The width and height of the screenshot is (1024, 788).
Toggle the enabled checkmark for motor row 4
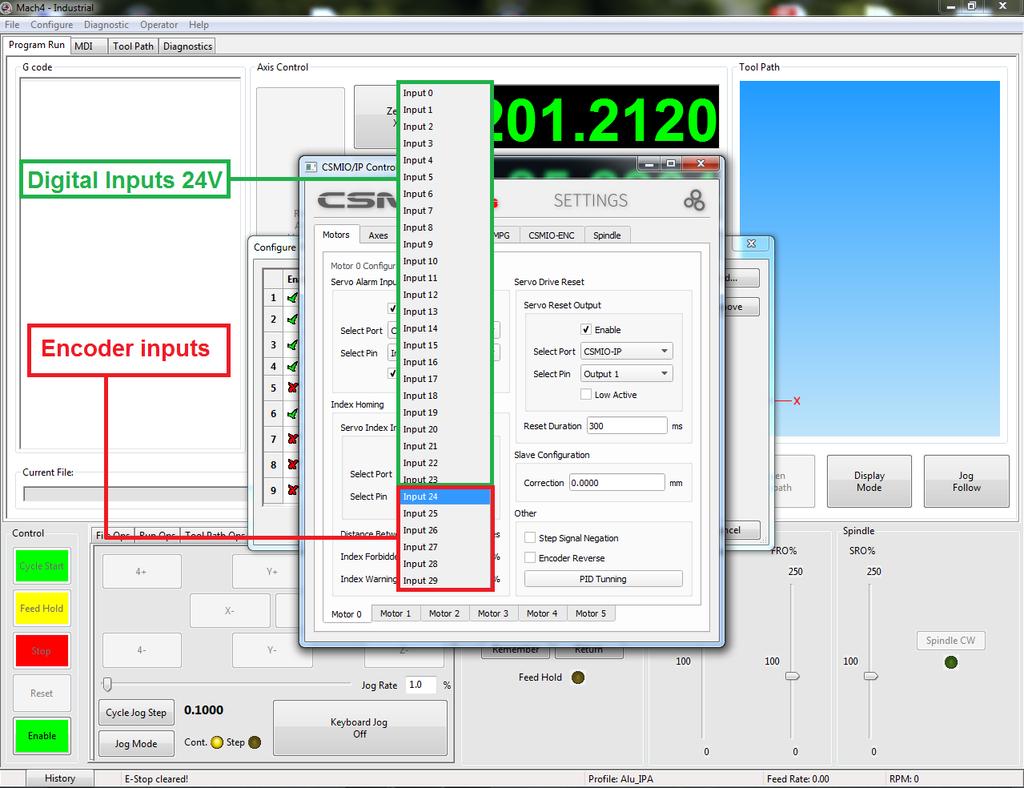[x=293, y=366]
